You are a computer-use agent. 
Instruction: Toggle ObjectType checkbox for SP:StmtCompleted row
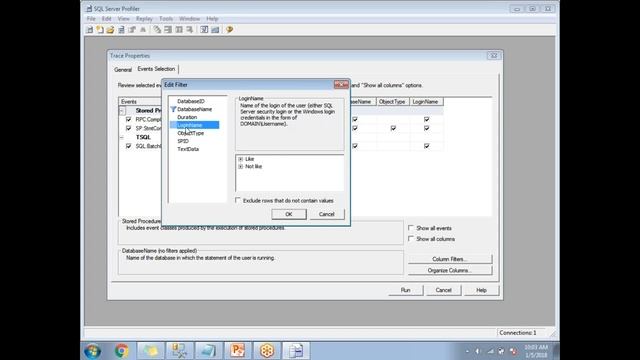click(x=393, y=128)
